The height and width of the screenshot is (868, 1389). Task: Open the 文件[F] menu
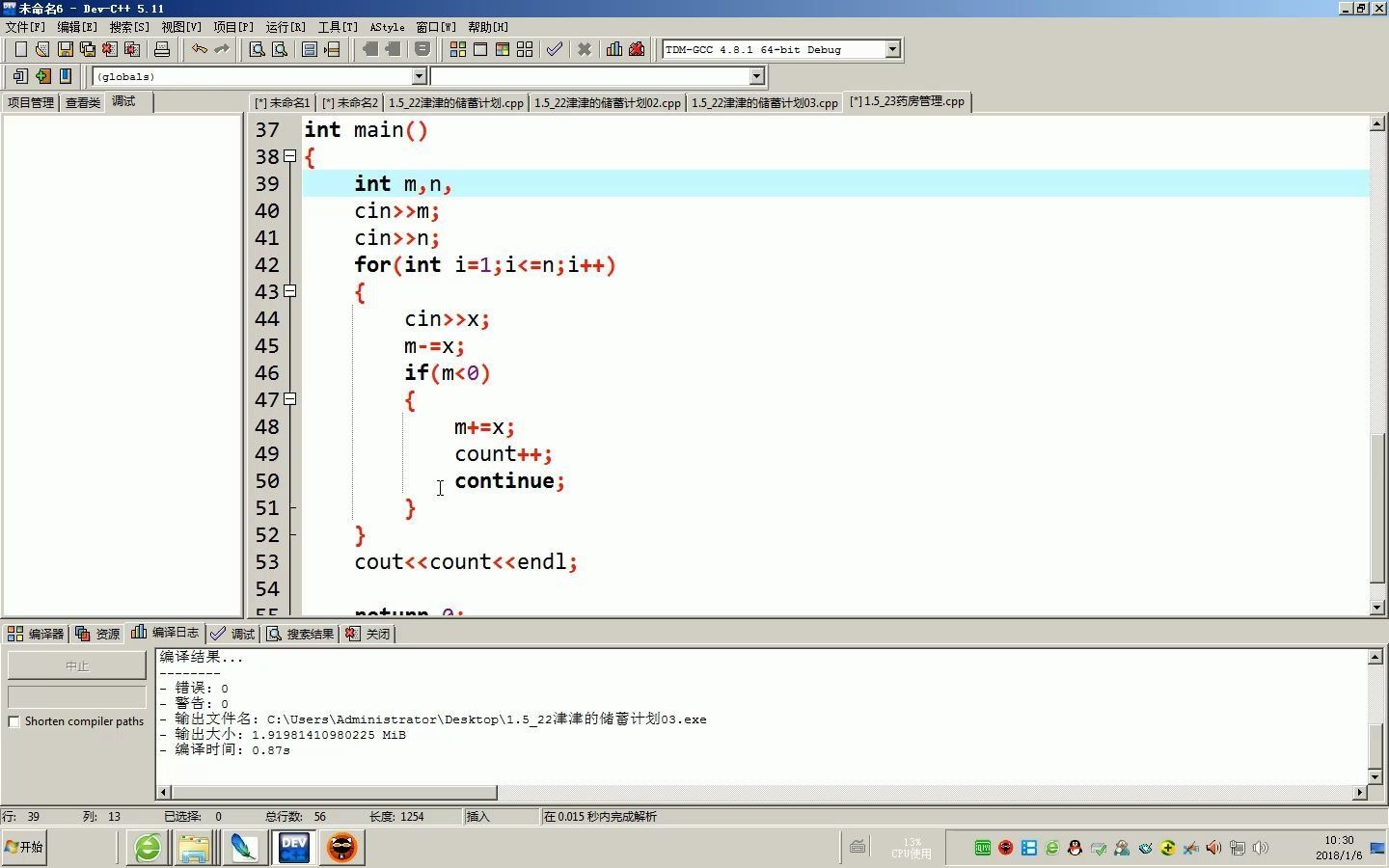click(25, 27)
